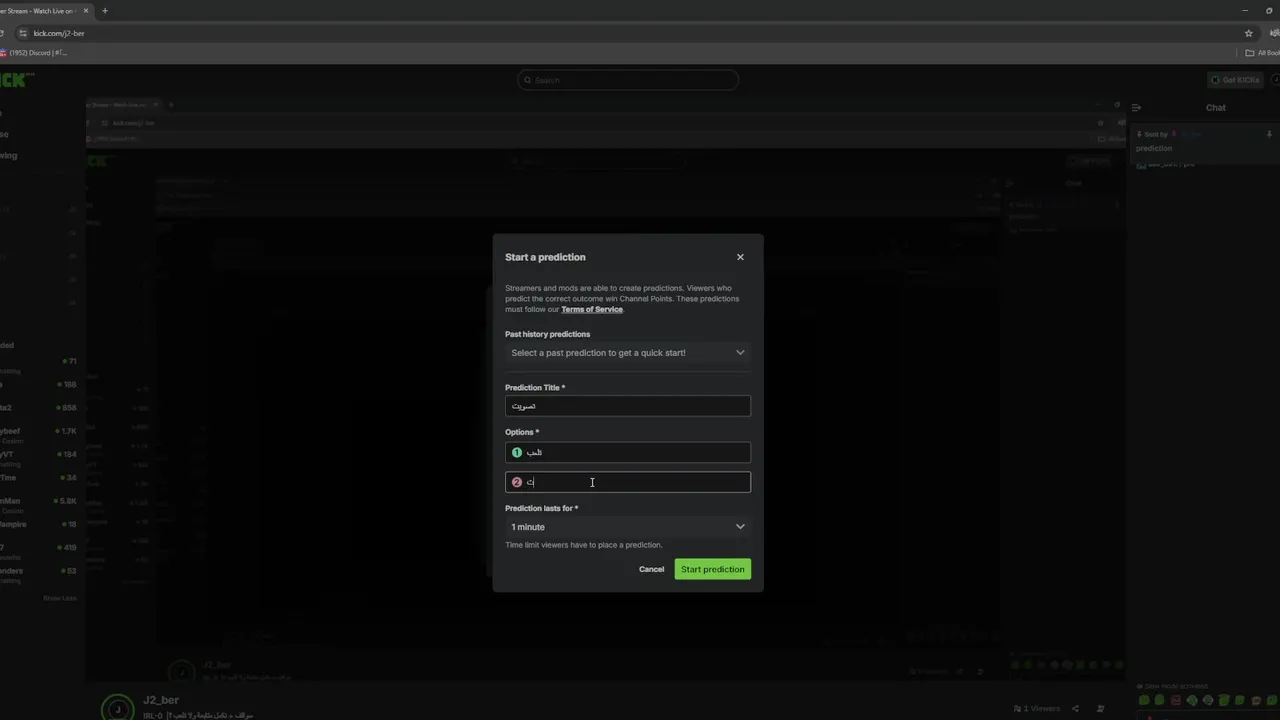The height and width of the screenshot is (720, 1280).
Task: Click the Get KICKs button
Action: tap(1235, 80)
